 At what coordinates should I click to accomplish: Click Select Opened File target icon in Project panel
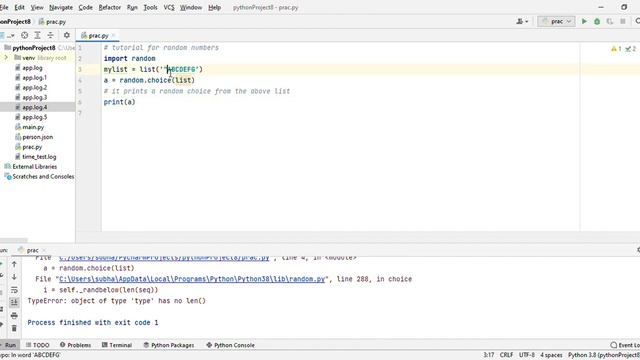(x=24, y=36)
